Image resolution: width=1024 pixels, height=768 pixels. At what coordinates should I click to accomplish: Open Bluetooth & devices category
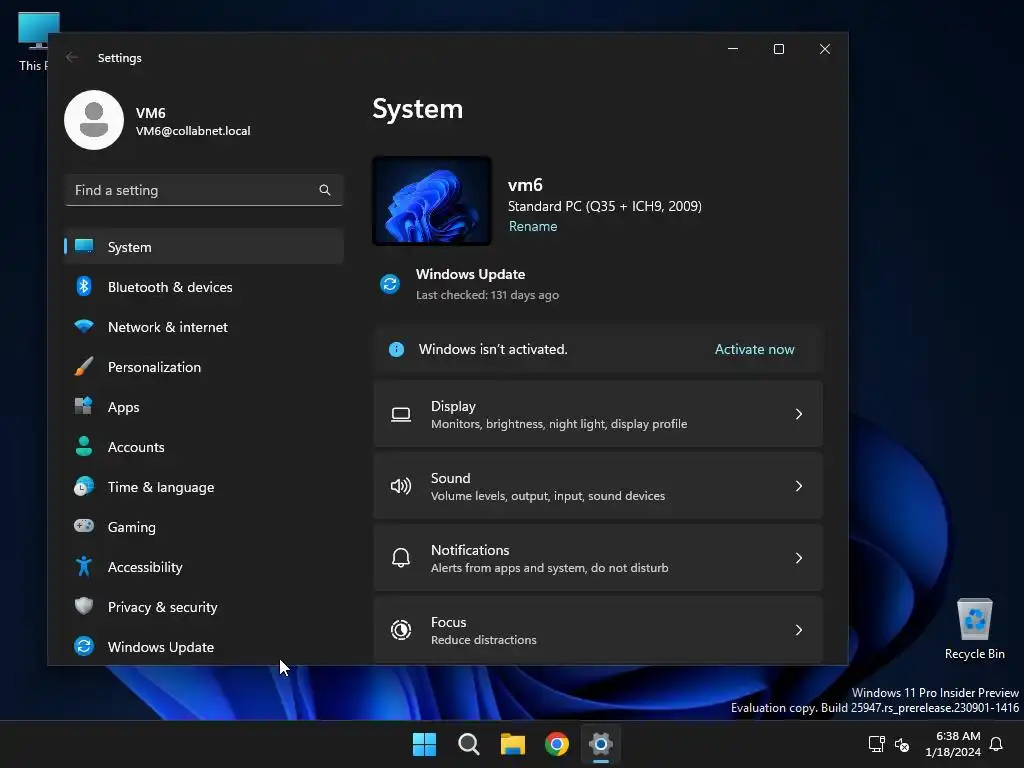tap(170, 287)
